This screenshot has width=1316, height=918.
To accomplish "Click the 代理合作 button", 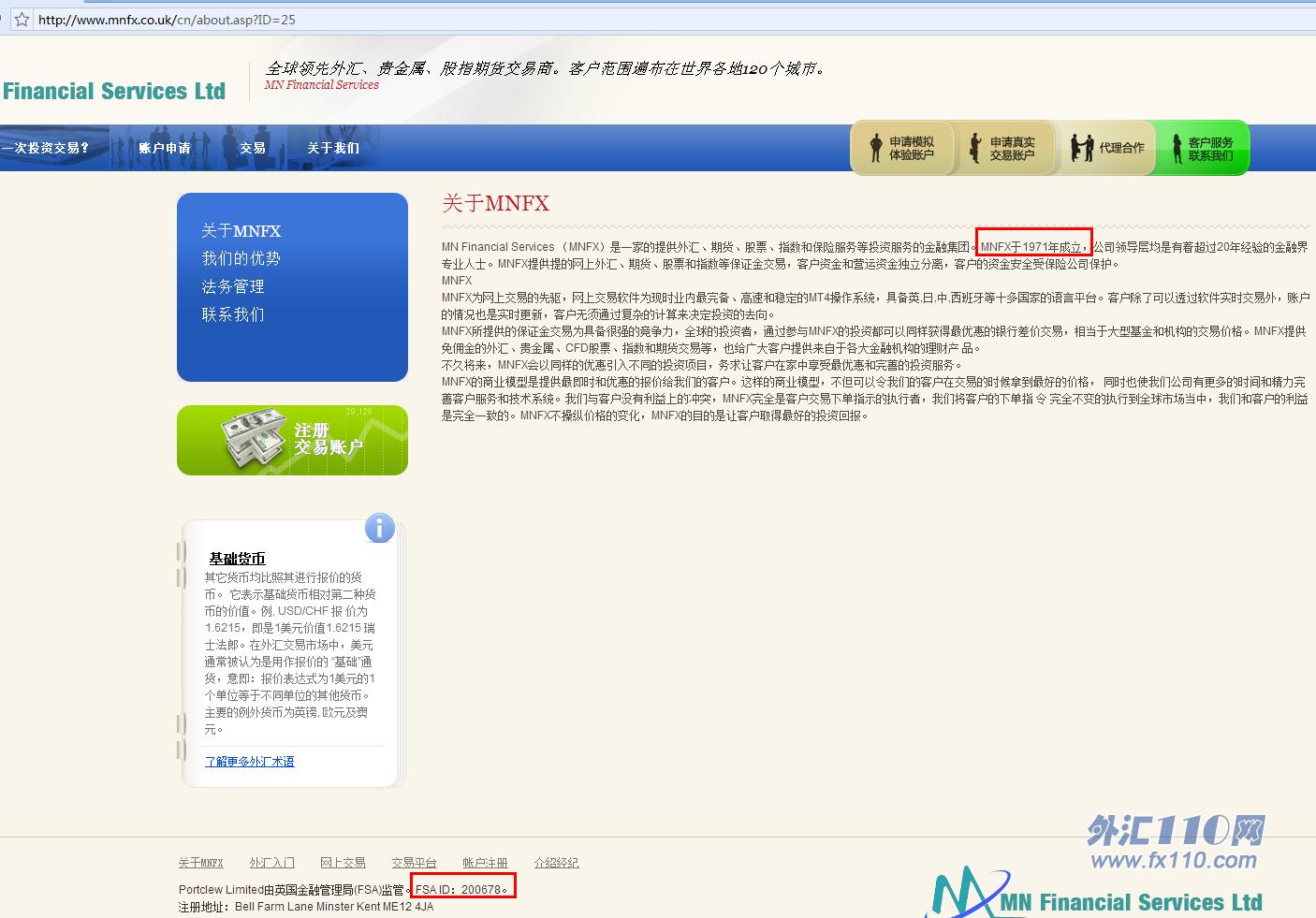I will 1107,148.
